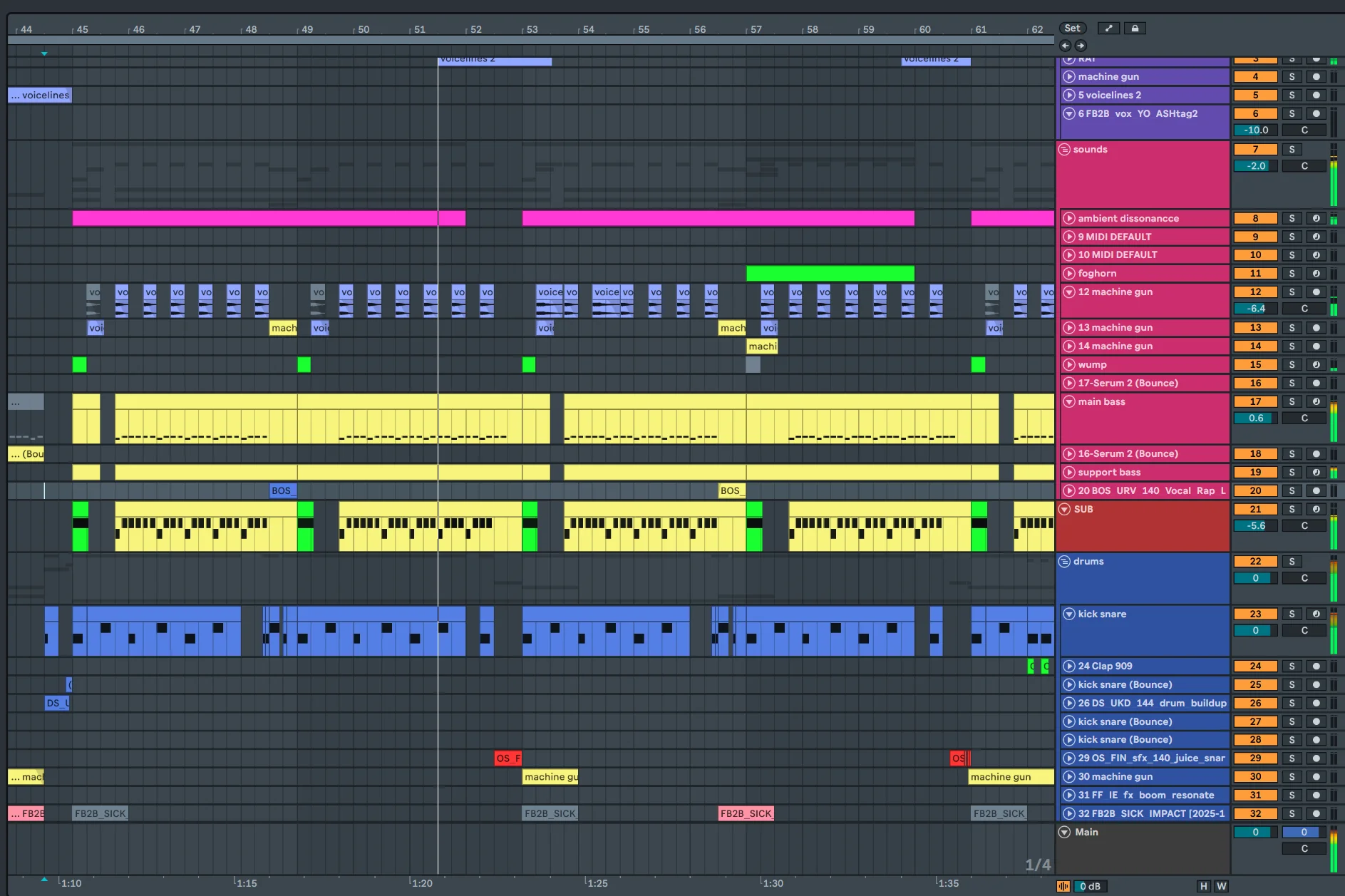Click the Lock Envelopes padlock button
The image size is (1345, 896).
click(x=1135, y=29)
